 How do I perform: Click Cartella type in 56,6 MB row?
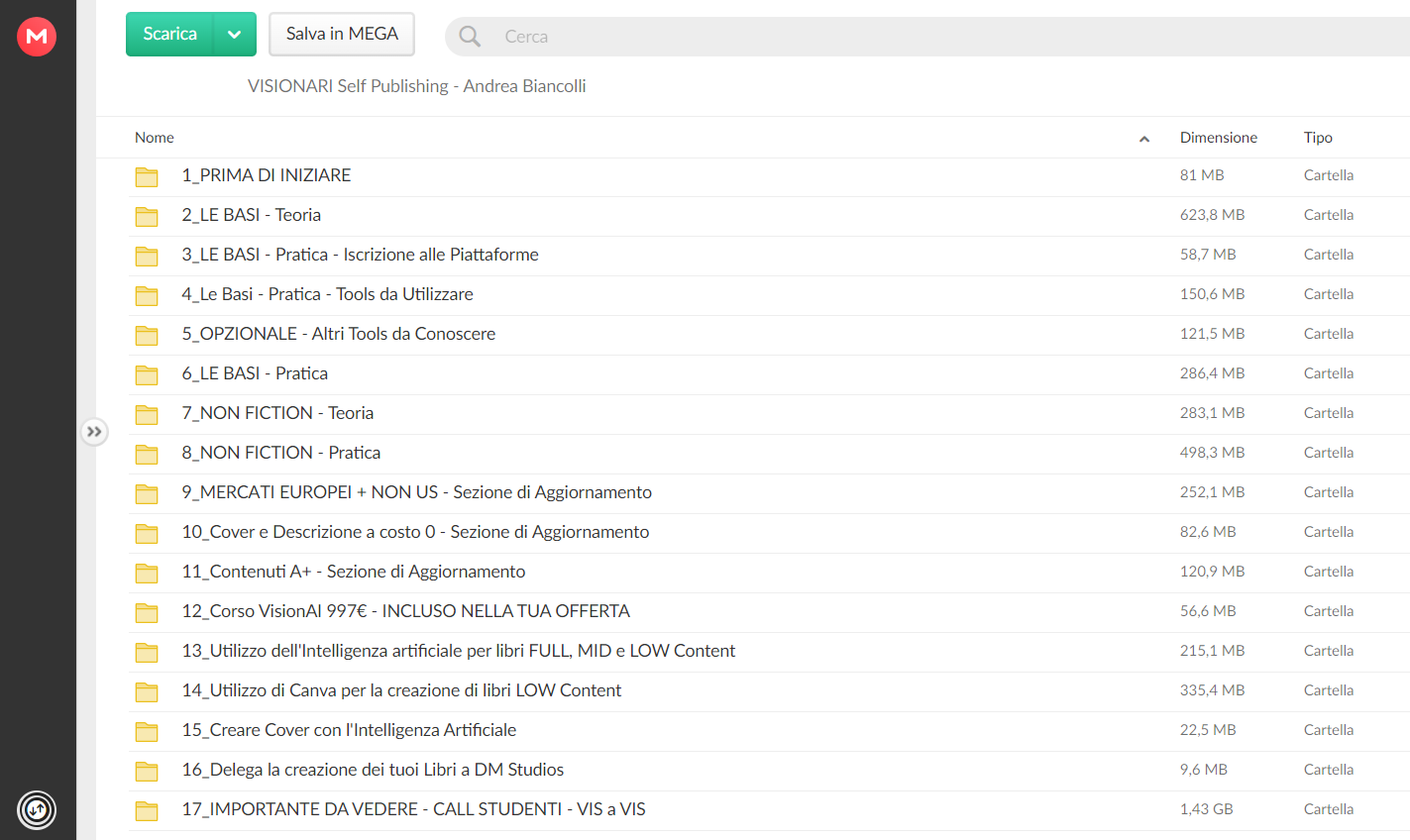click(1328, 611)
